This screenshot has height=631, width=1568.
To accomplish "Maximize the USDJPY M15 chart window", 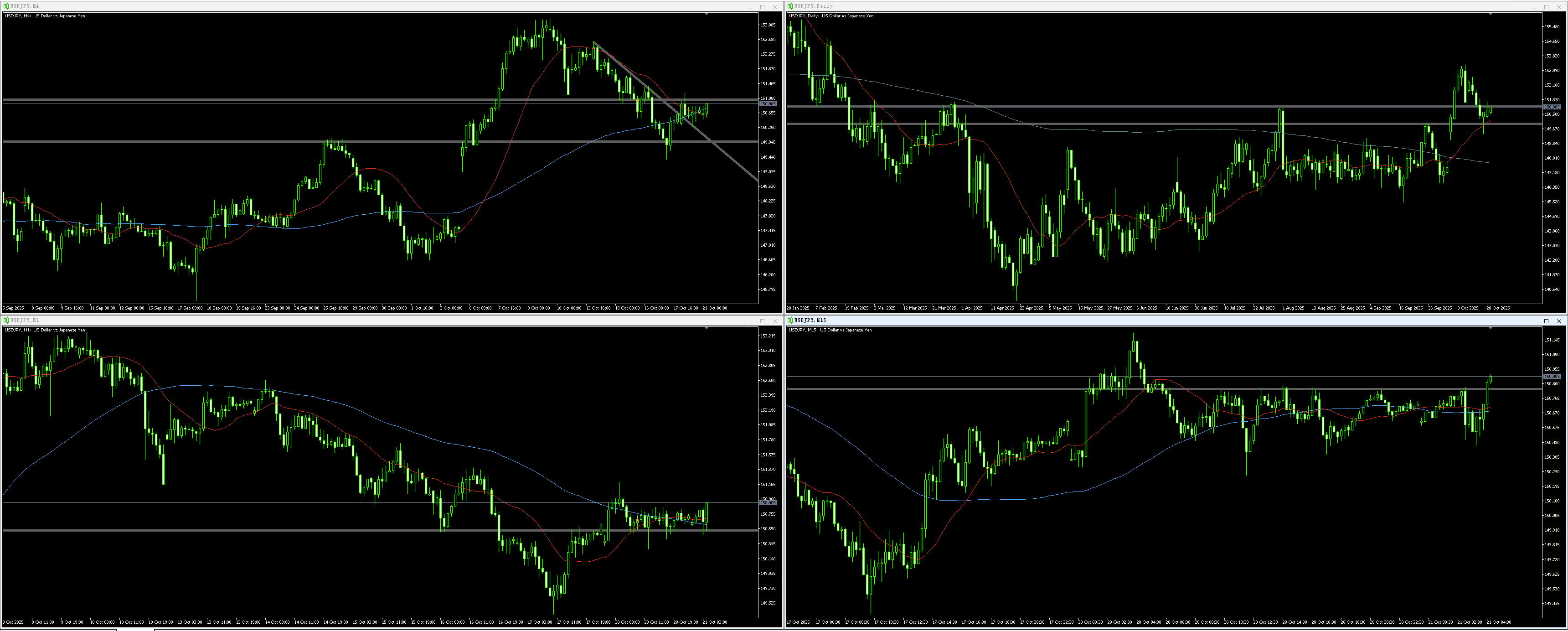I will (1546, 321).
